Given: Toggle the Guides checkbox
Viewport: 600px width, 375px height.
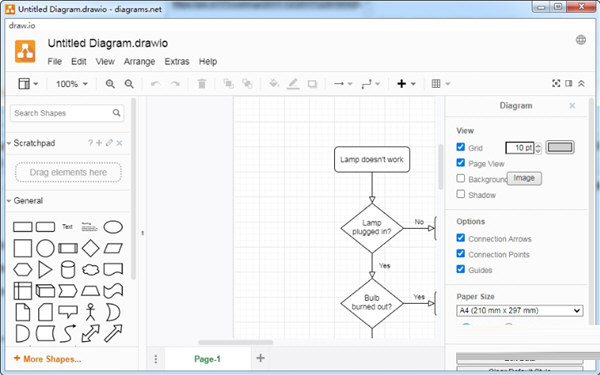Looking at the screenshot, I should [461, 269].
